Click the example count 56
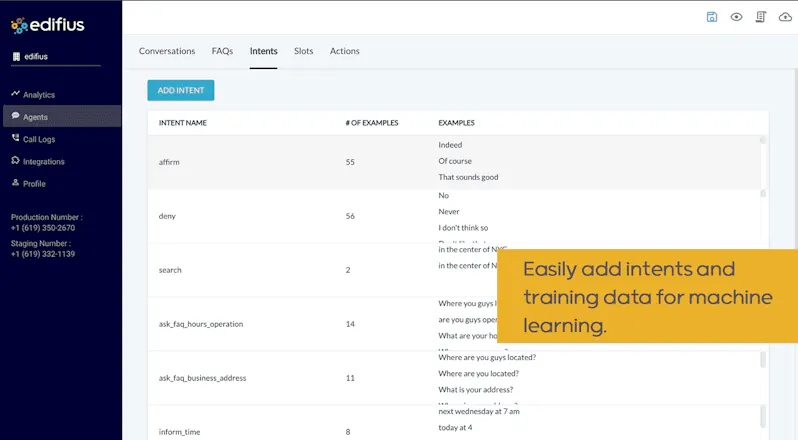Viewport: 798px width, 440px height. pos(350,216)
